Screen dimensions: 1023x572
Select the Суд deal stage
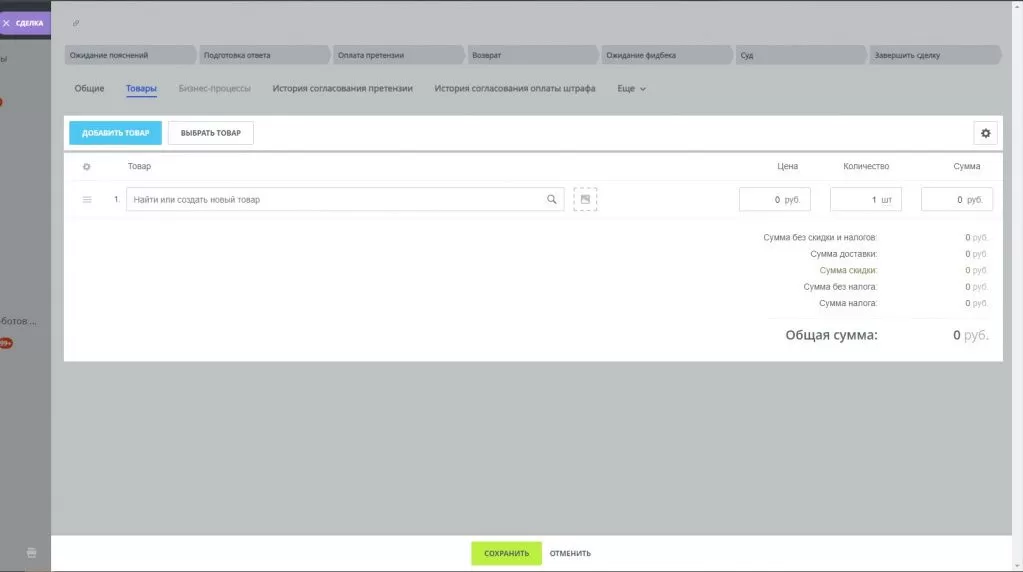tap(798, 55)
